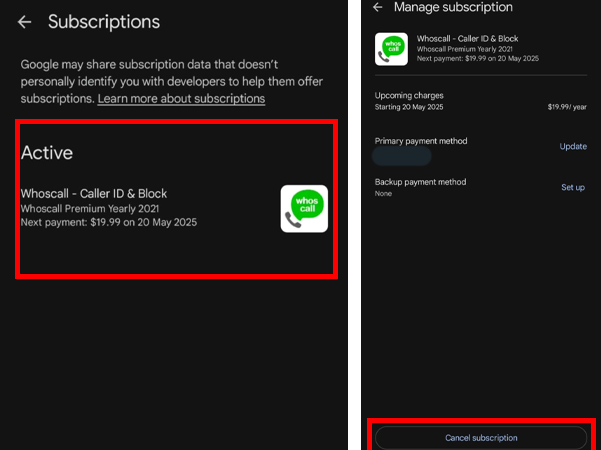Go back from the Subscriptions screen

[25, 22]
